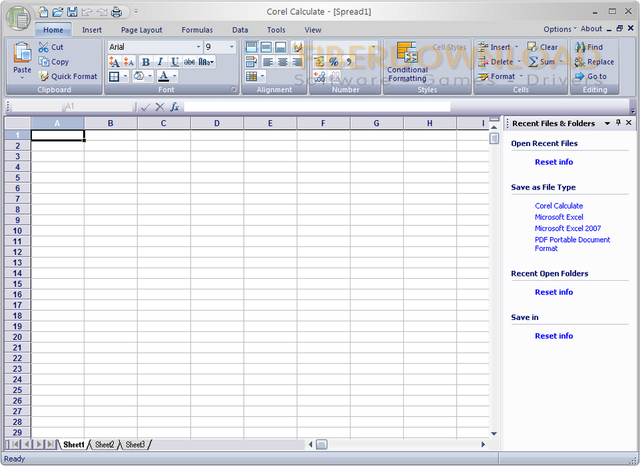Choose PDF Portable Document Format link

[x=572, y=244]
